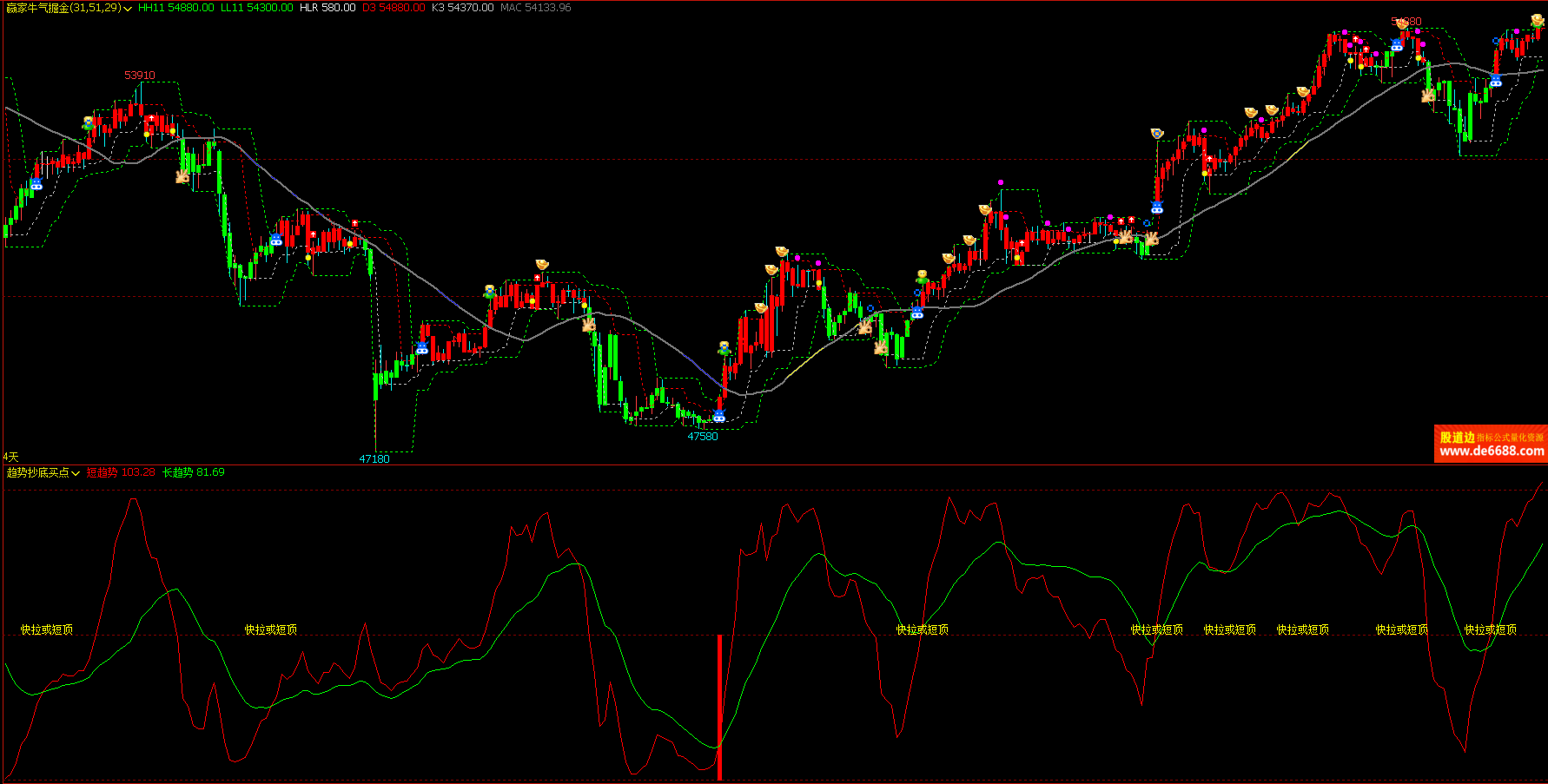This screenshot has height=784, width=1548.
Task: Click the hand signal icon below the 53910 peak
Action: (182, 176)
